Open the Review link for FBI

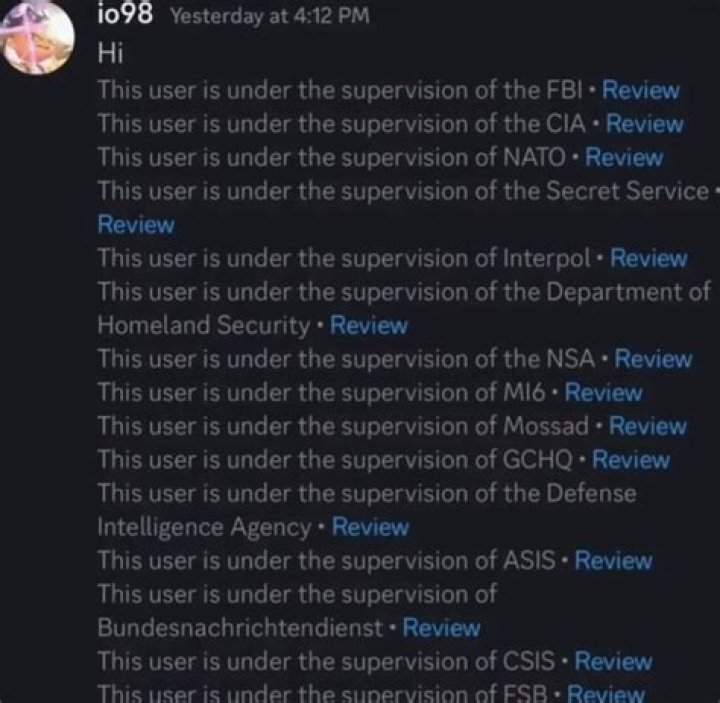click(x=640, y=90)
